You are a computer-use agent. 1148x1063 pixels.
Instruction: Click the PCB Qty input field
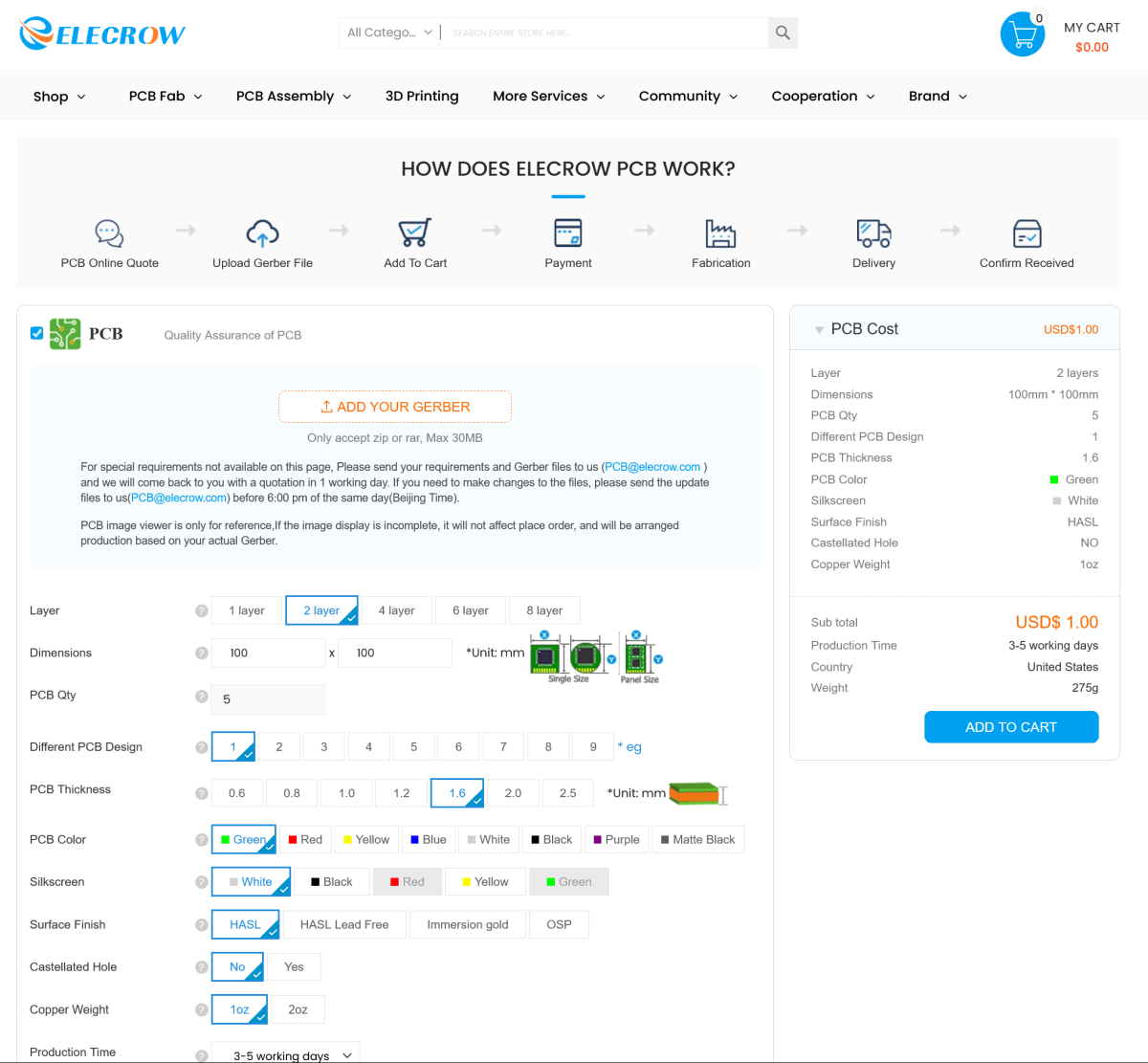click(269, 699)
